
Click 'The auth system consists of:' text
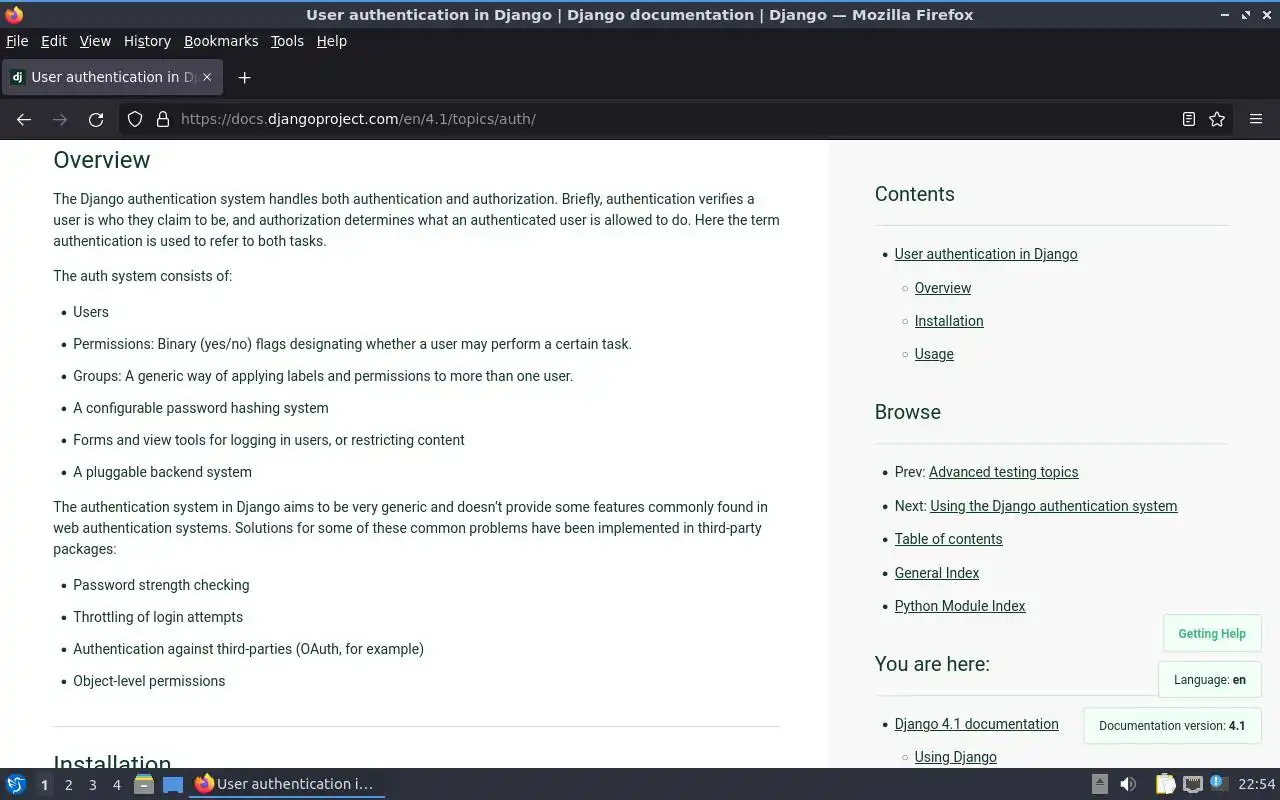[142, 276]
